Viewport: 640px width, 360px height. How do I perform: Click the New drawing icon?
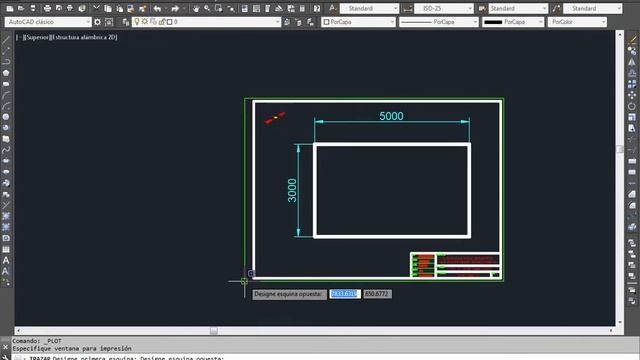10,8
